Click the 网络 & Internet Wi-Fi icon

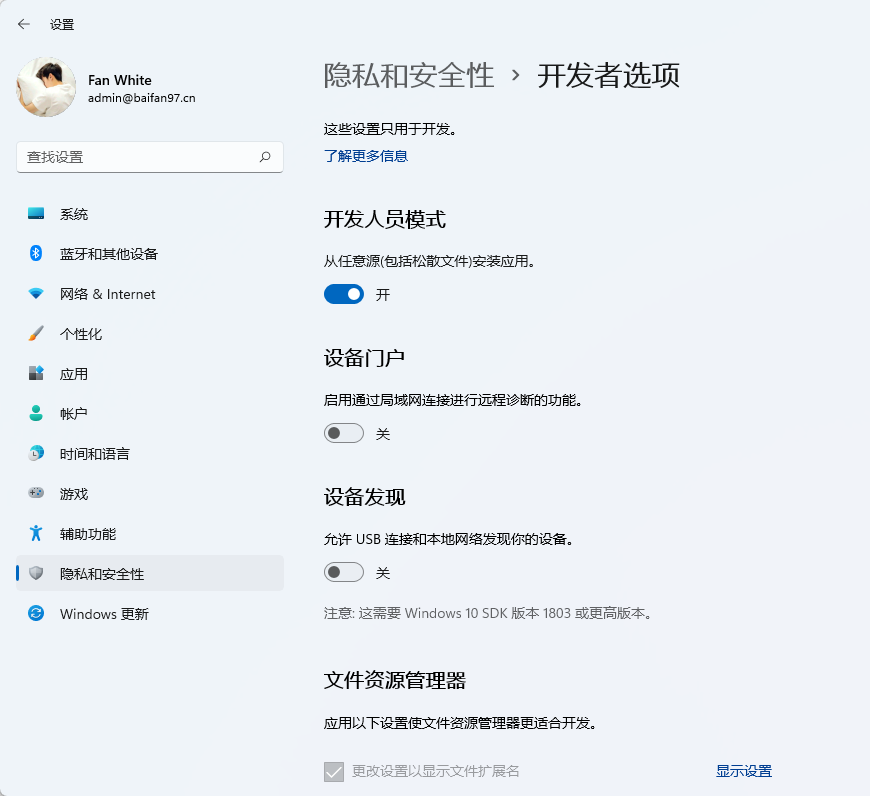36,294
